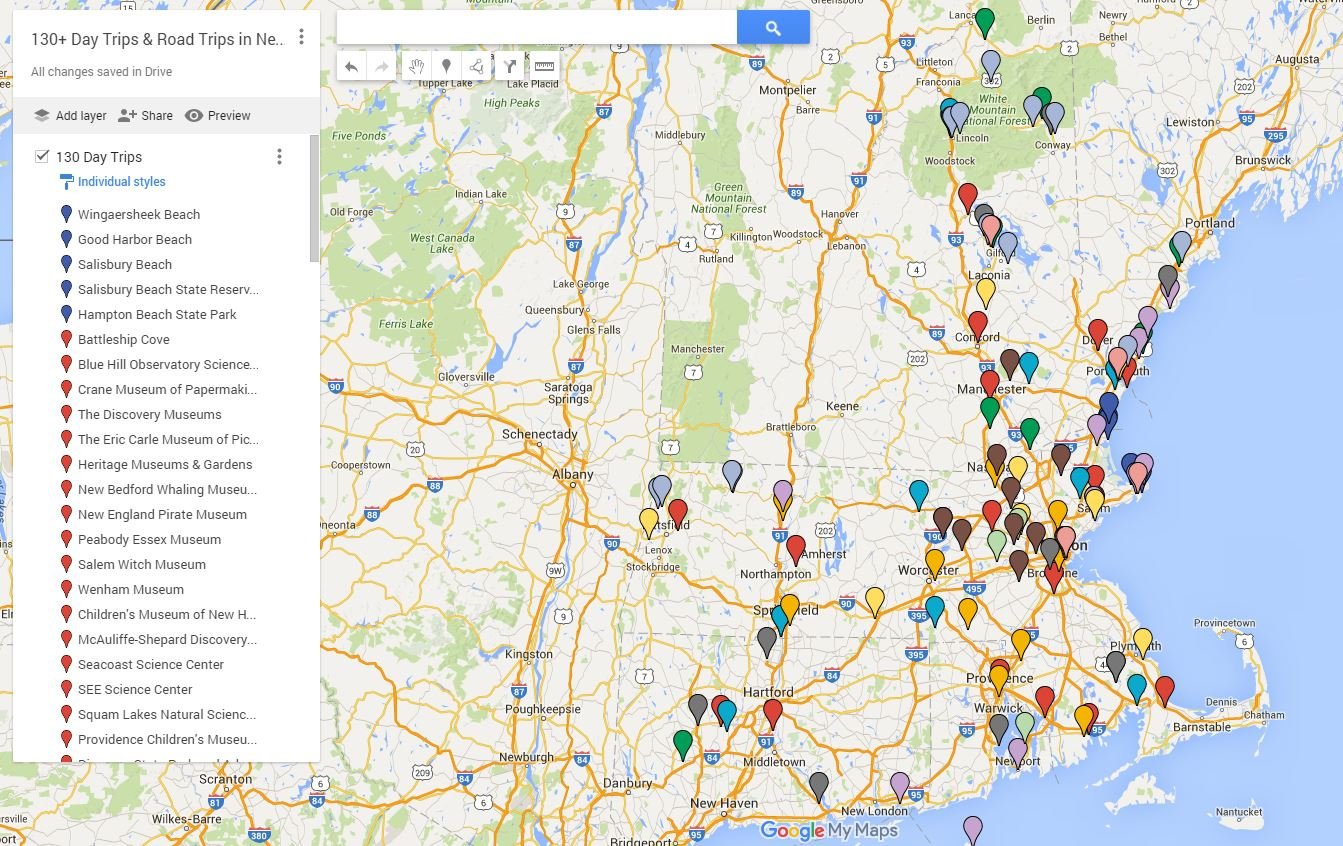Viewport: 1343px width, 846px height.
Task: Click the Undo arrow in the map toolbar
Action: click(352, 67)
